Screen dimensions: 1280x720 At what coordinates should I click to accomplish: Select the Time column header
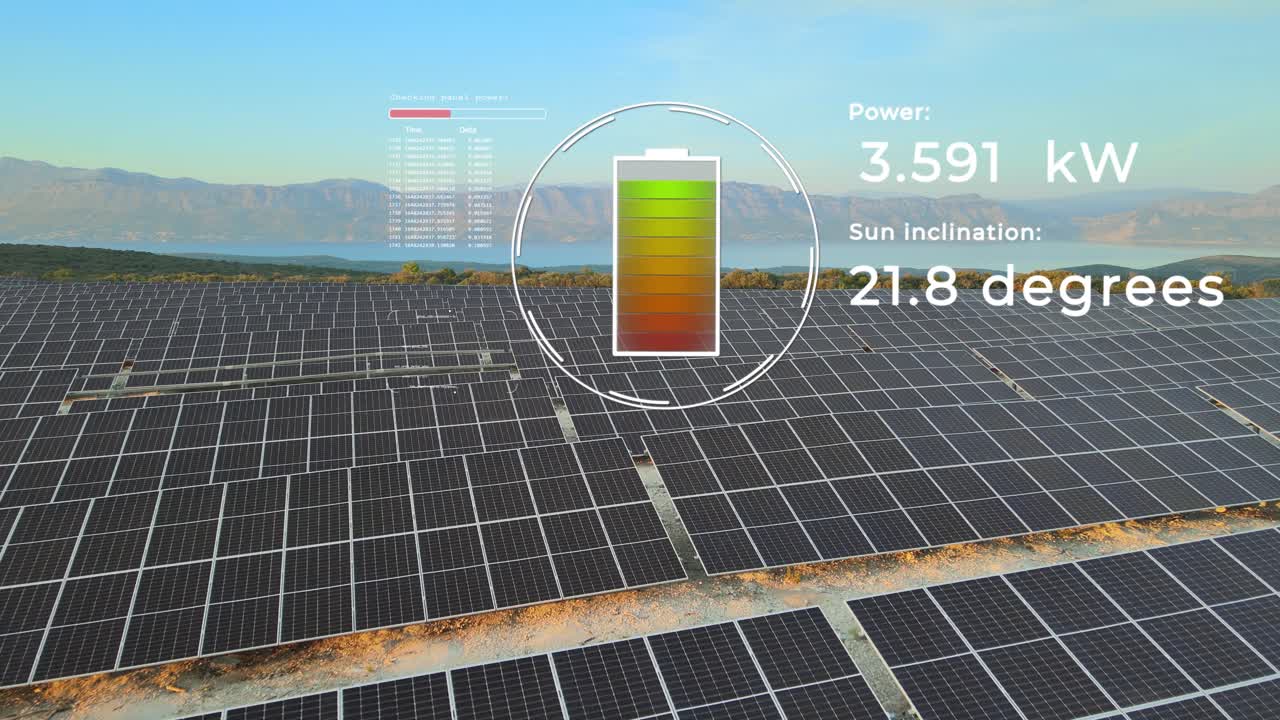(413, 130)
